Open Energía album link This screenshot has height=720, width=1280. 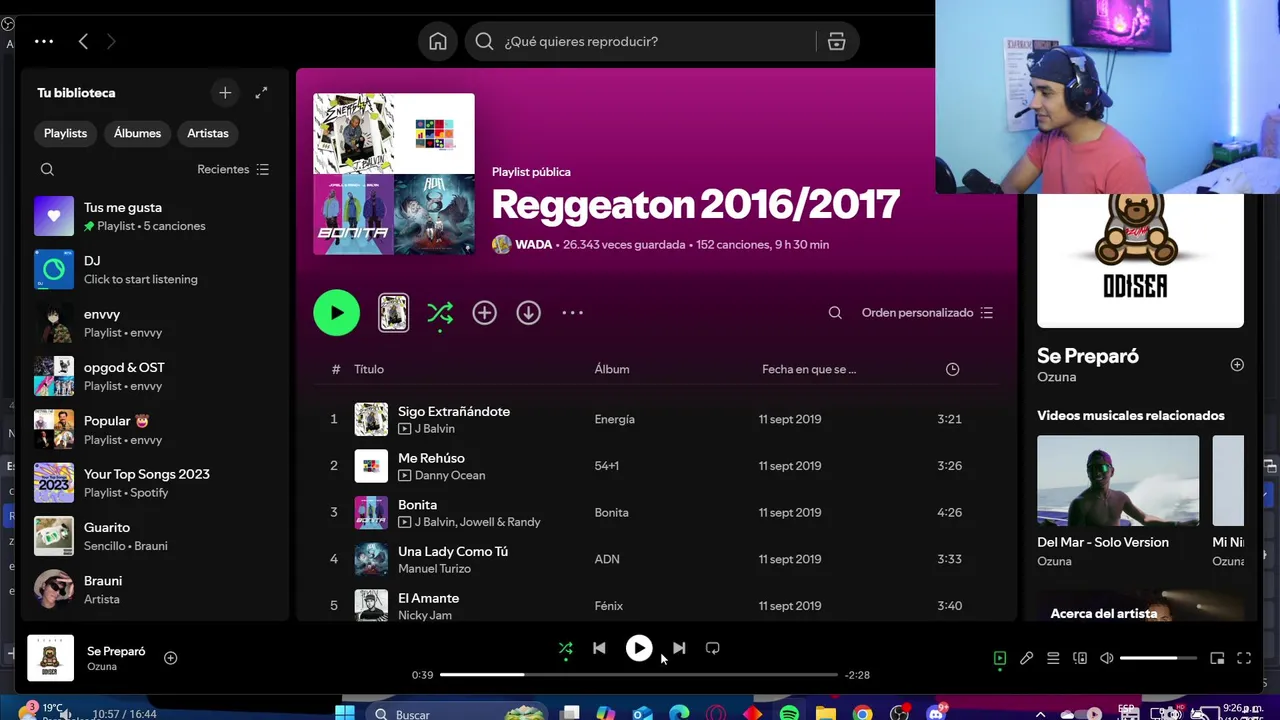[x=614, y=419]
